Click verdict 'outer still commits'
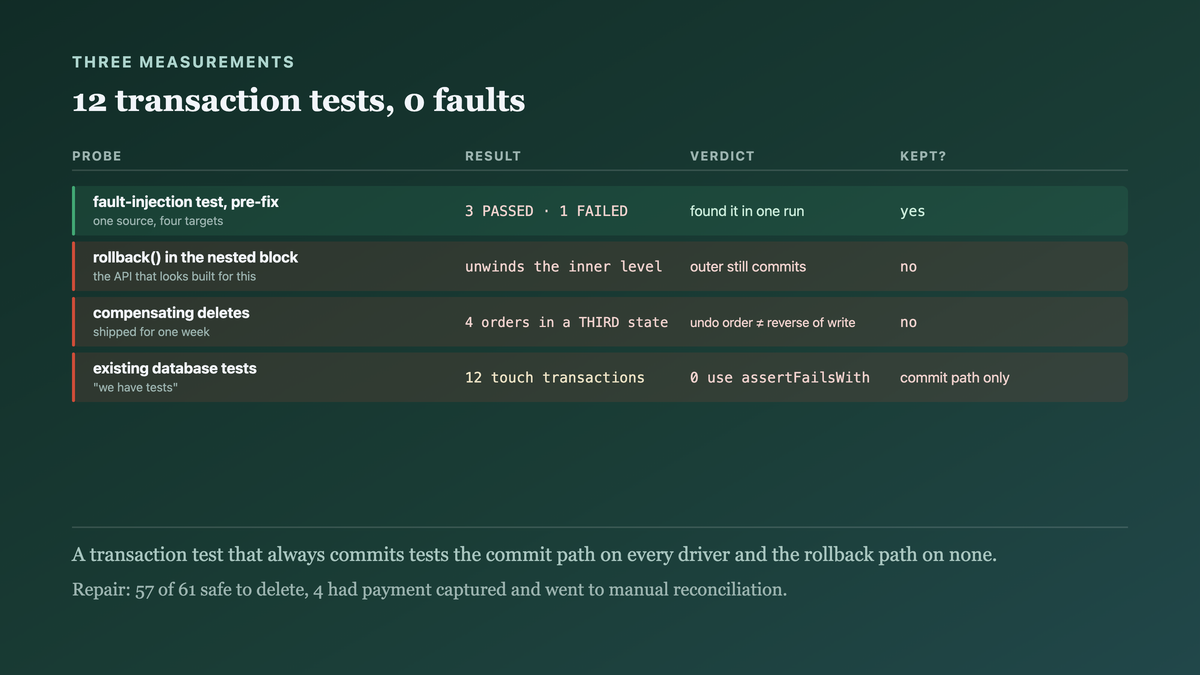 748,267
